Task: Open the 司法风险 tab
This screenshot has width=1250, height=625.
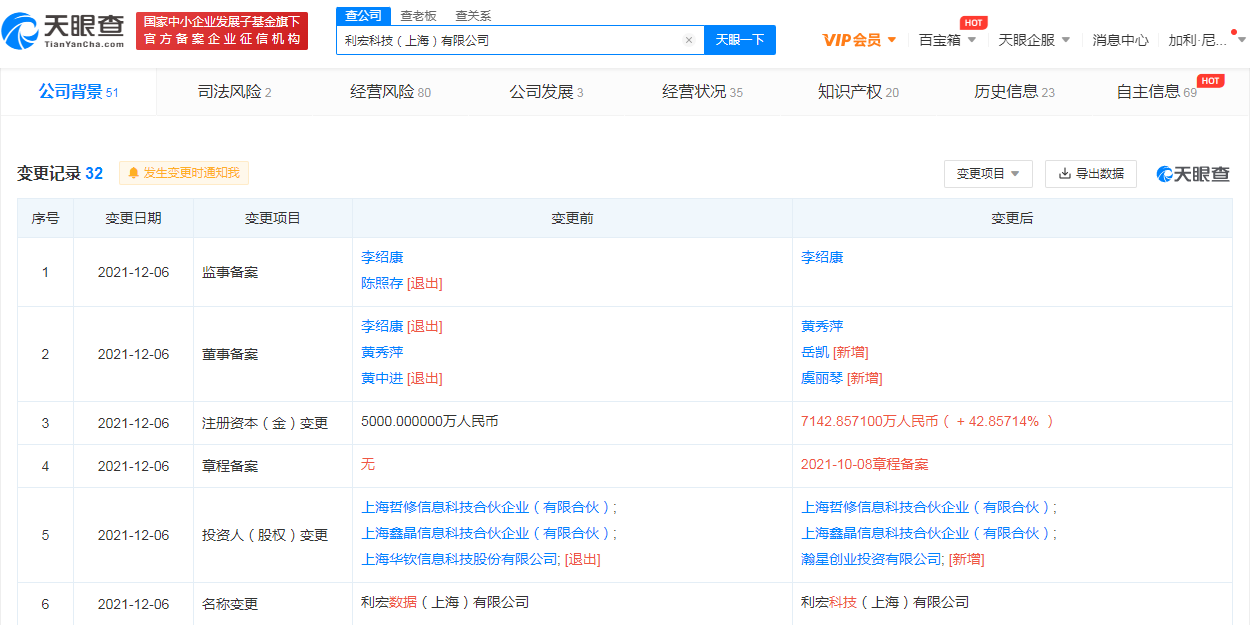Action: 234,92
